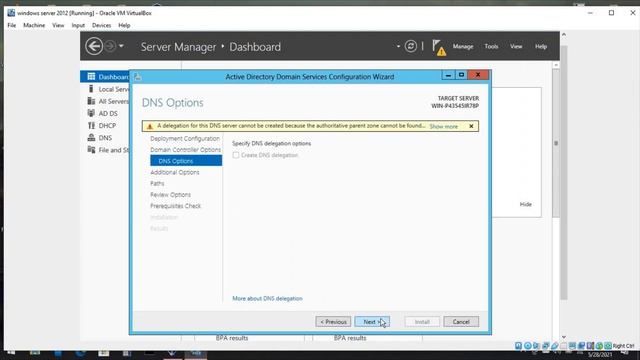Click the Dashboard grid icon in sidebar
640x360 pixels.
pos(91,77)
